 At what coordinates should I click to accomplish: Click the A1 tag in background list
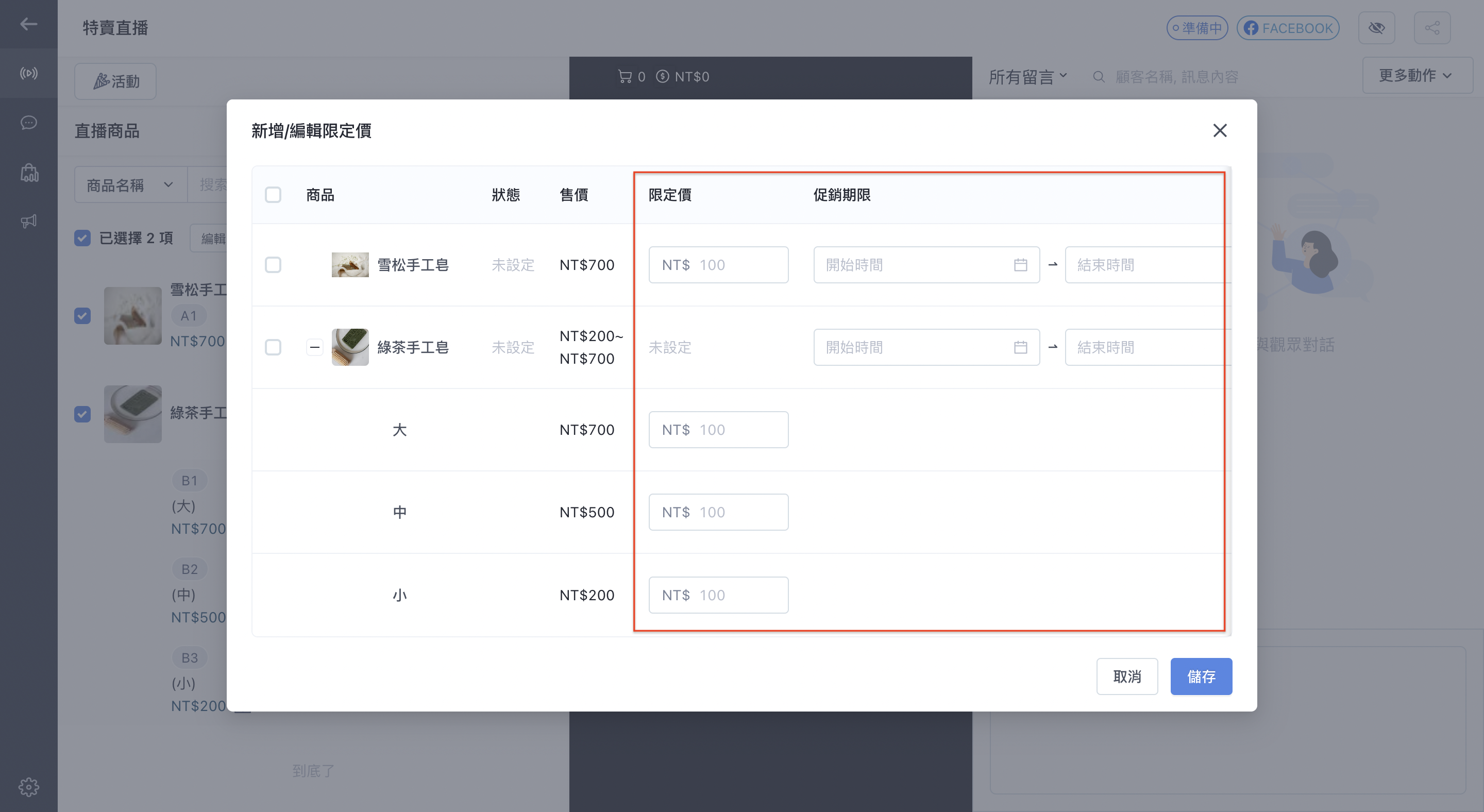[189, 316]
